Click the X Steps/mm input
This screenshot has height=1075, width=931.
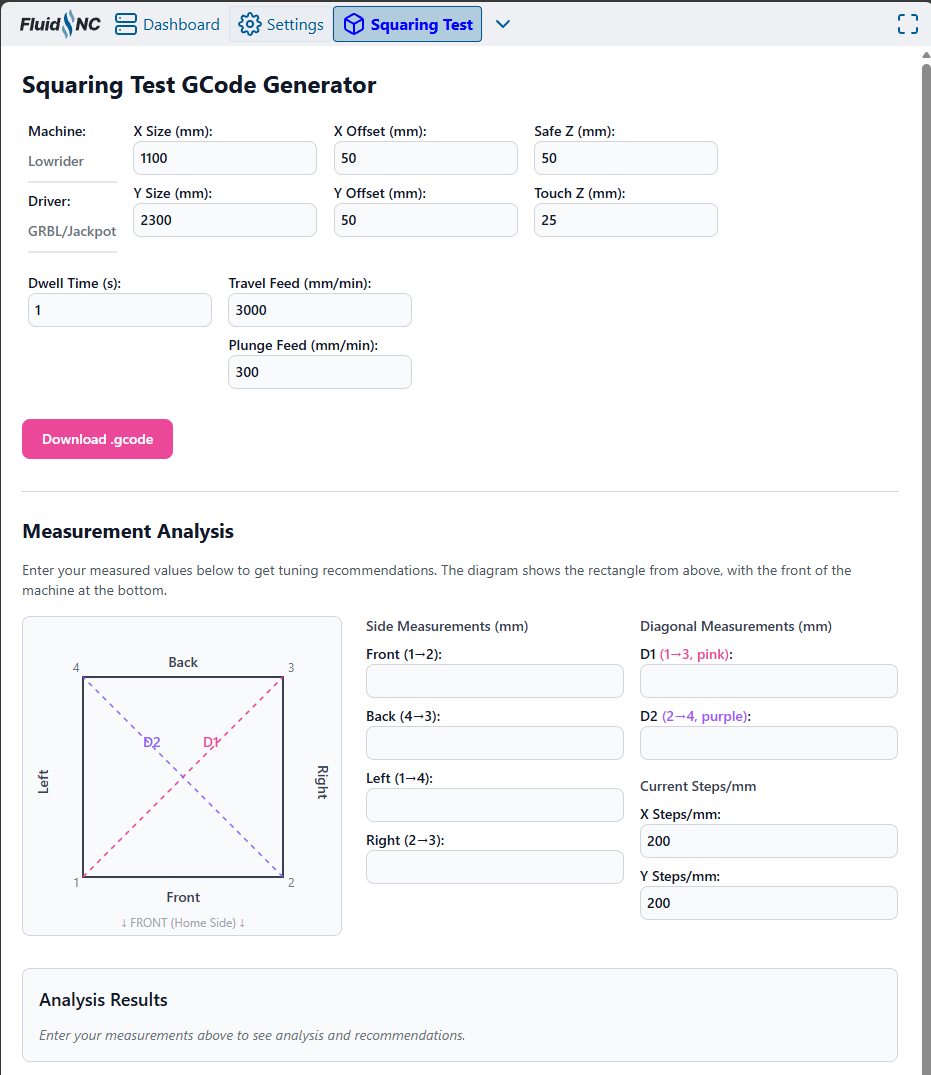click(x=769, y=841)
